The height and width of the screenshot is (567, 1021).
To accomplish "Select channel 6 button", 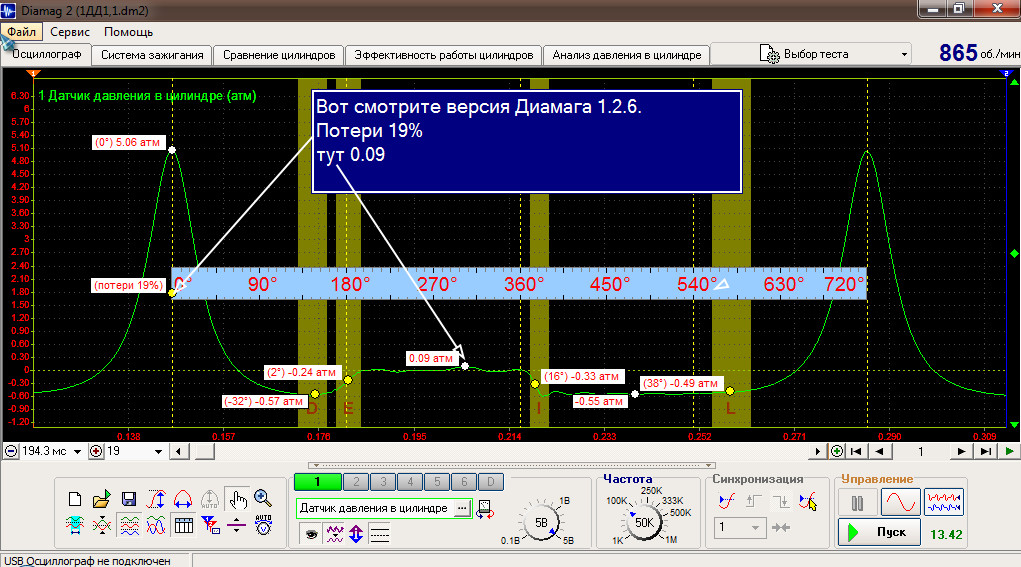I will point(464,482).
